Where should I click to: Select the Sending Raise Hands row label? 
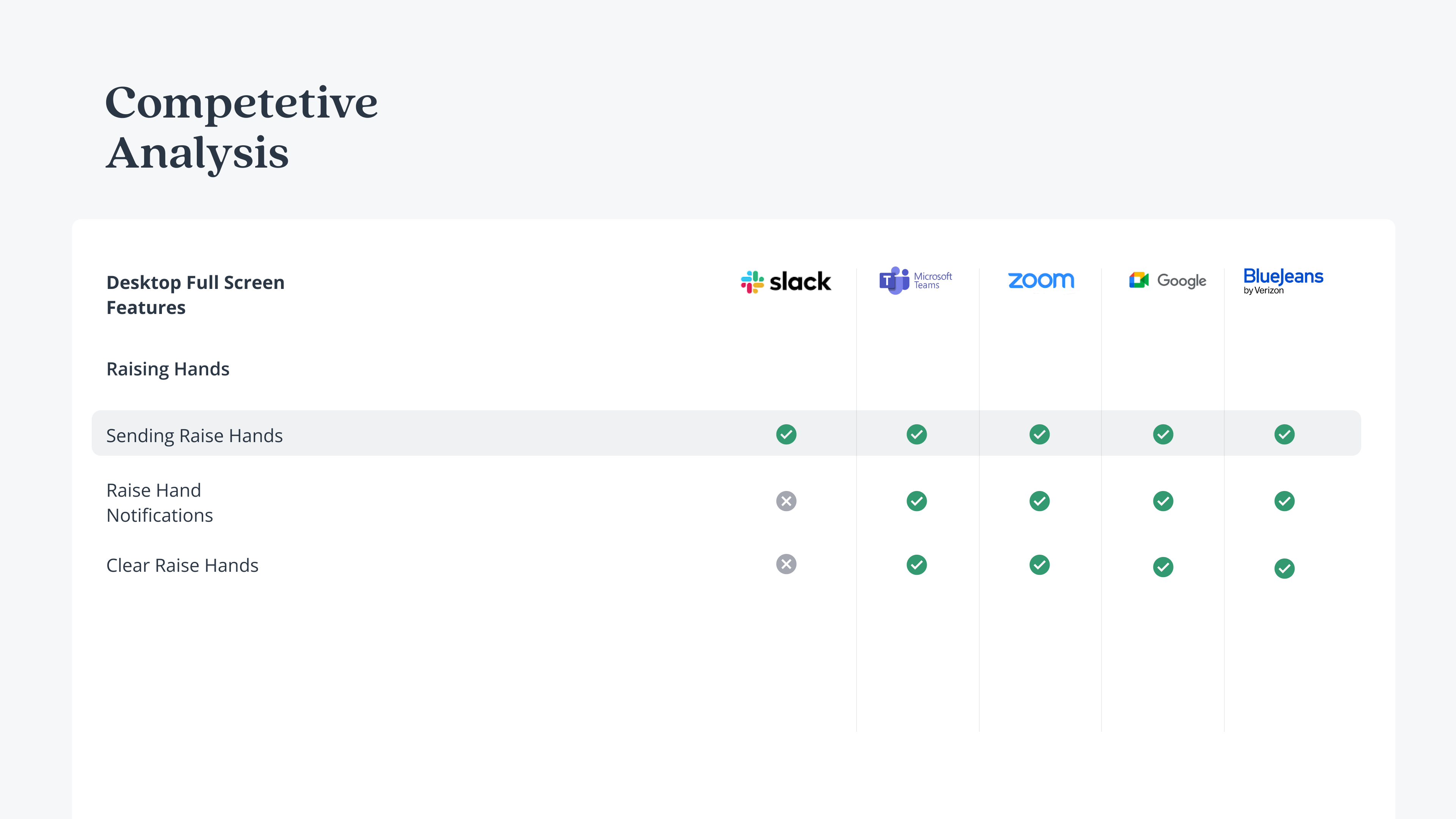(195, 436)
